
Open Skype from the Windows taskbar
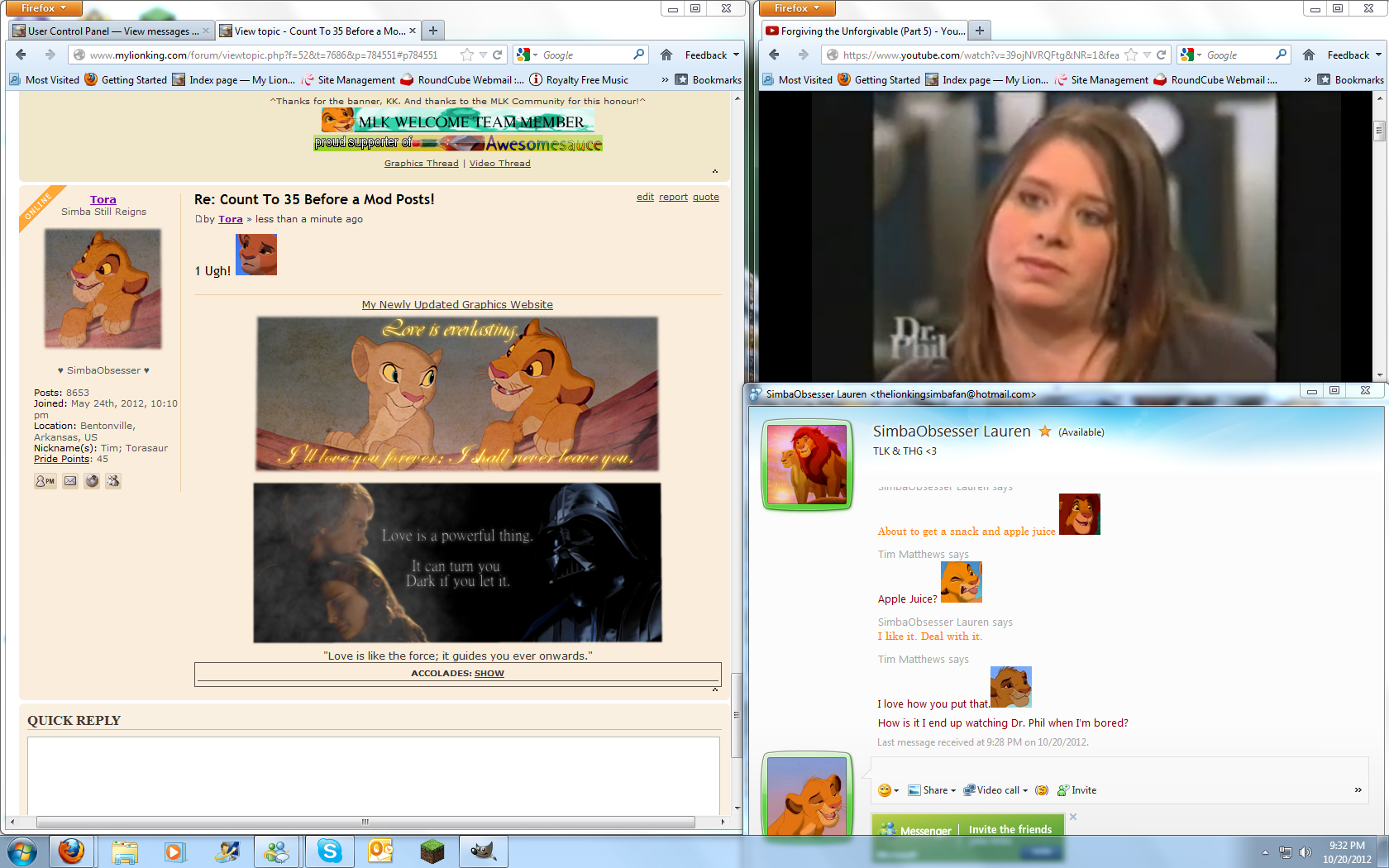(329, 851)
